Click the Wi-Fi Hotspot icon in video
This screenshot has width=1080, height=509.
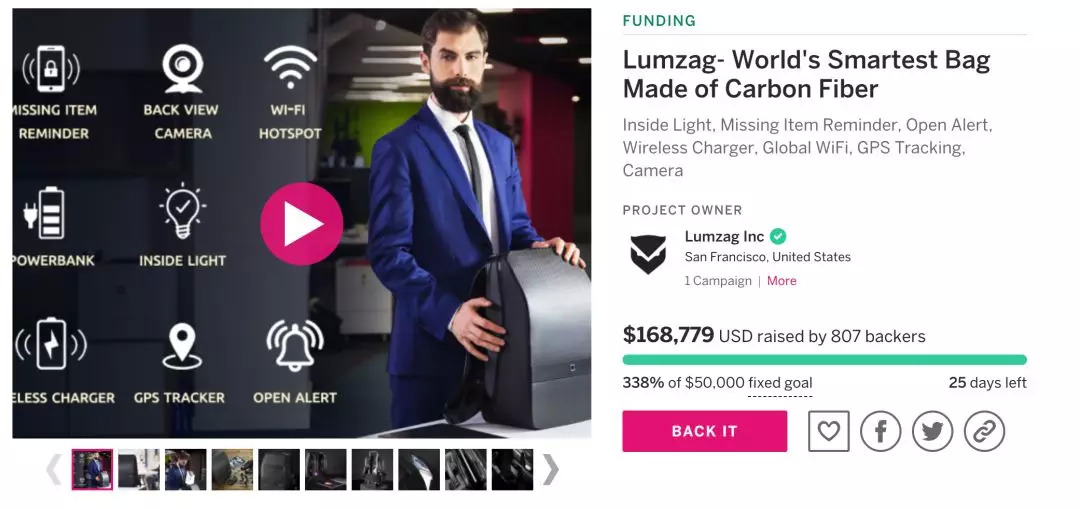pyautogui.click(x=290, y=67)
